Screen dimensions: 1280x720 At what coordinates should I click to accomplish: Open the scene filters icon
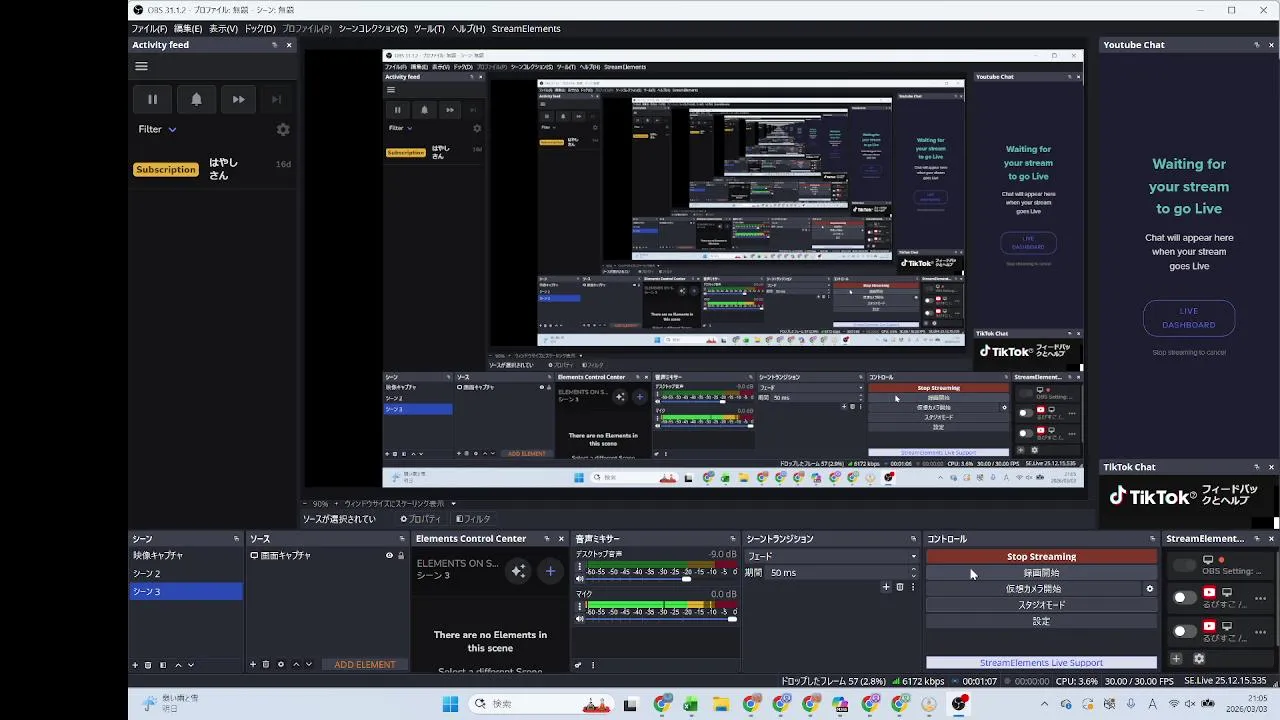(163, 665)
